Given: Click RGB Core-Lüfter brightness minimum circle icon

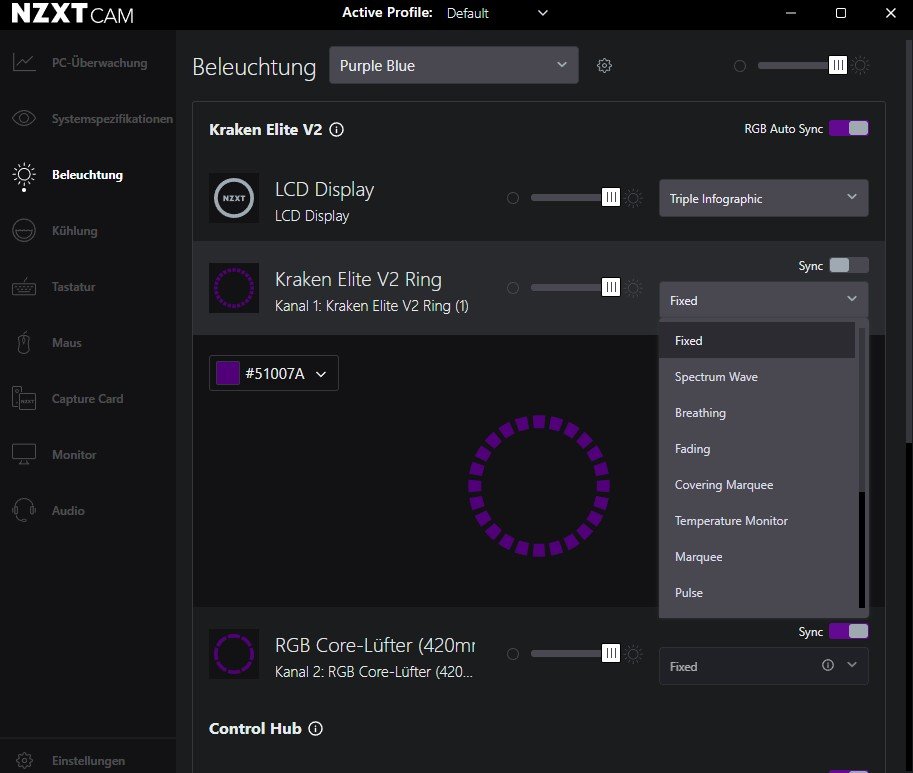Looking at the screenshot, I should [512, 654].
